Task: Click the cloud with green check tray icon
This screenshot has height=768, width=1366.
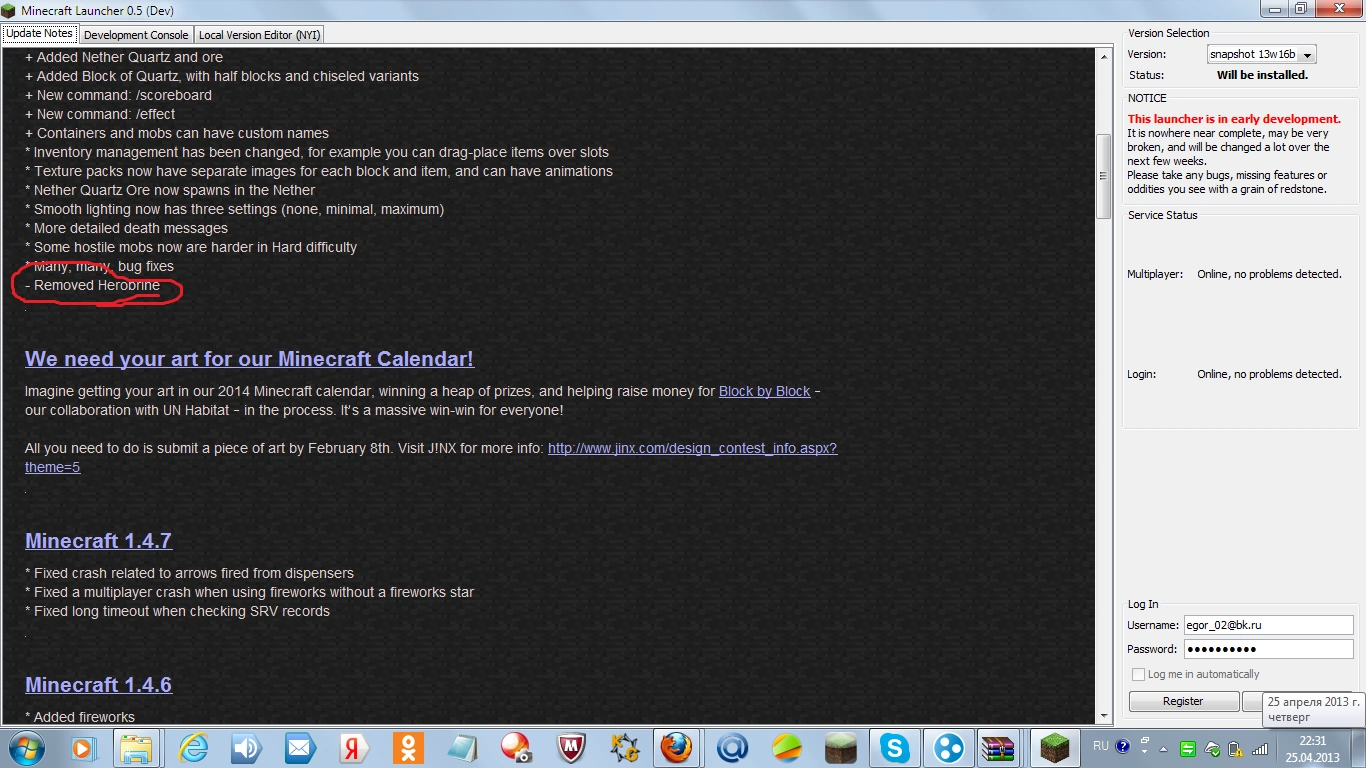Action: click(x=1212, y=748)
